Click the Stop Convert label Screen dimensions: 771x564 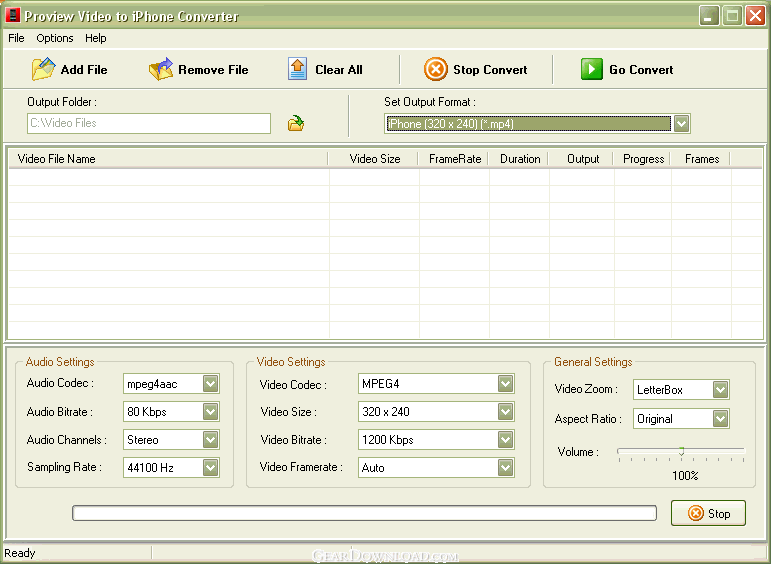(490, 70)
